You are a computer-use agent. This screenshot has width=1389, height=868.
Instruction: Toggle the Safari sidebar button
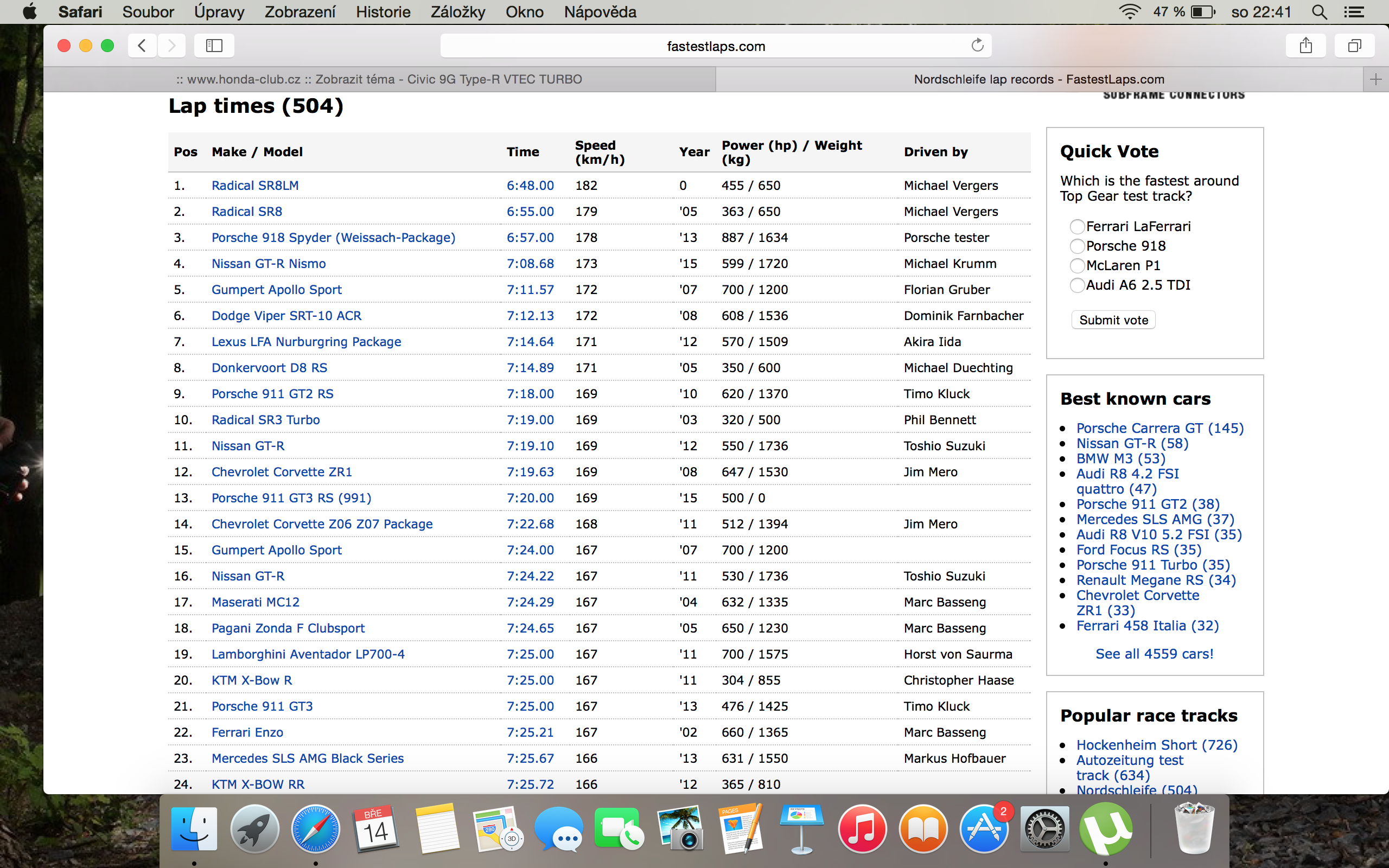click(x=214, y=46)
